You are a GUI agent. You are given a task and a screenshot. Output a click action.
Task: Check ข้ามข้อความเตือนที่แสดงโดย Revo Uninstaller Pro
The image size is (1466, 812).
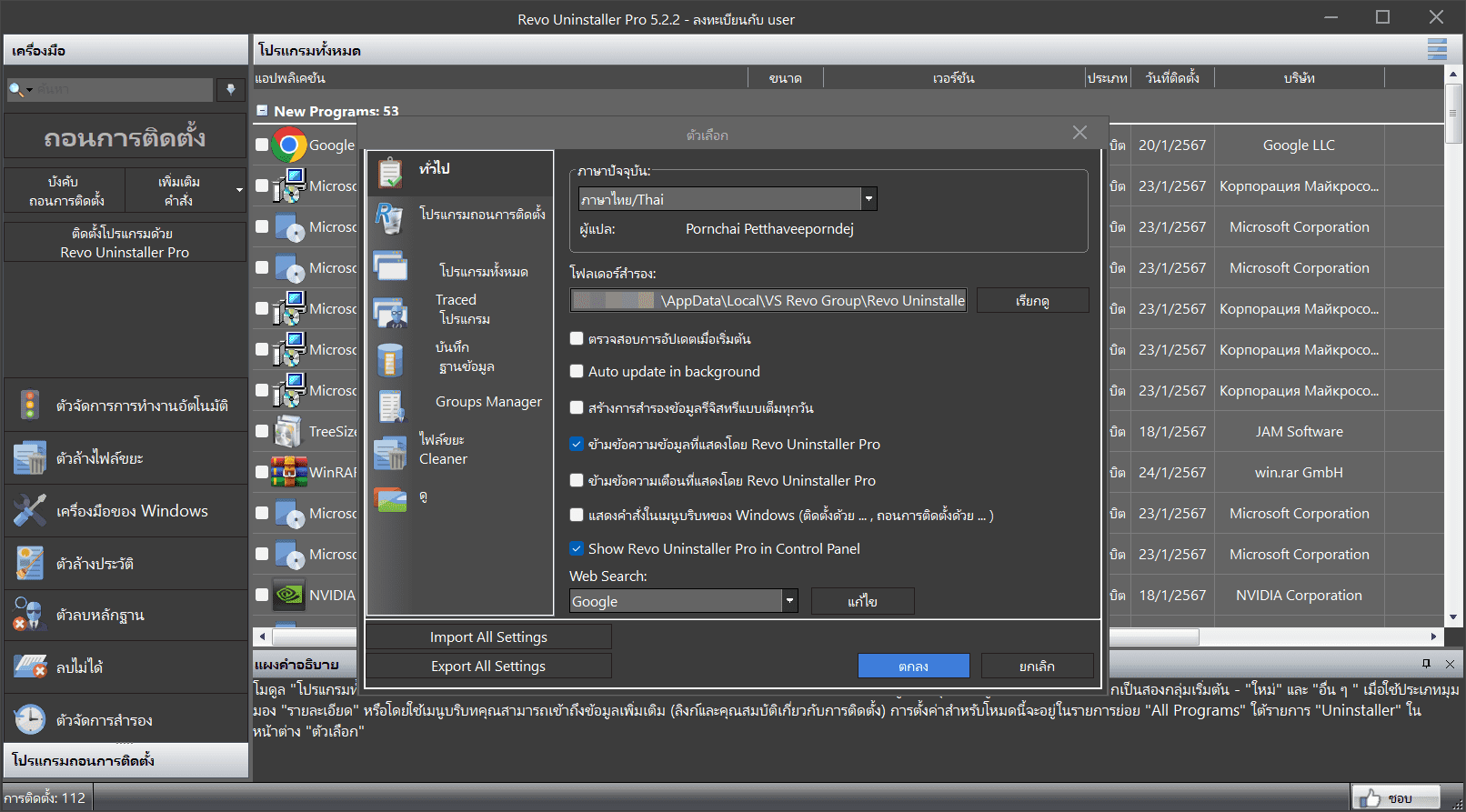(x=577, y=480)
